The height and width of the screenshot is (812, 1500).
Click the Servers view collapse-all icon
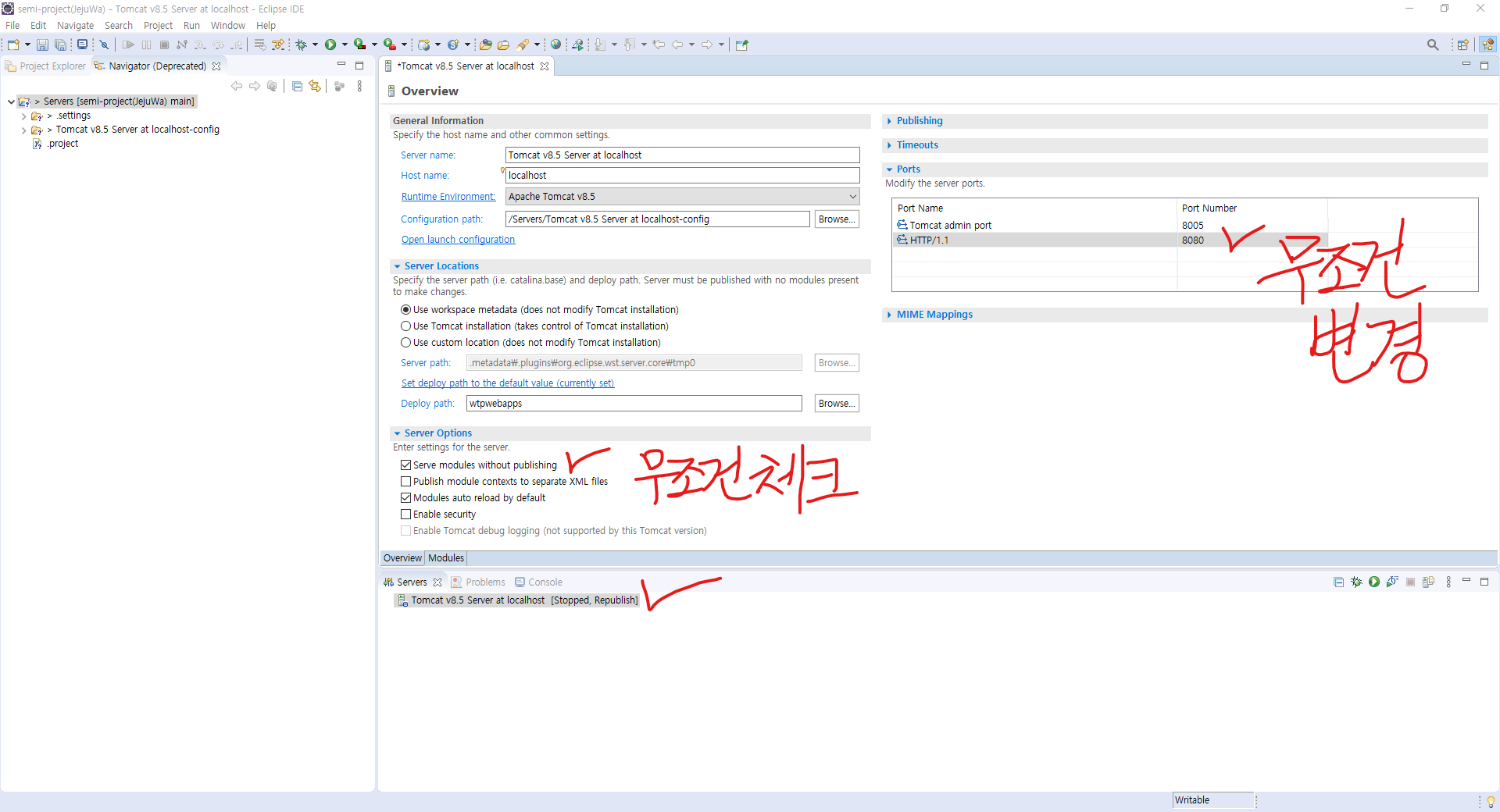[x=1338, y=582]
